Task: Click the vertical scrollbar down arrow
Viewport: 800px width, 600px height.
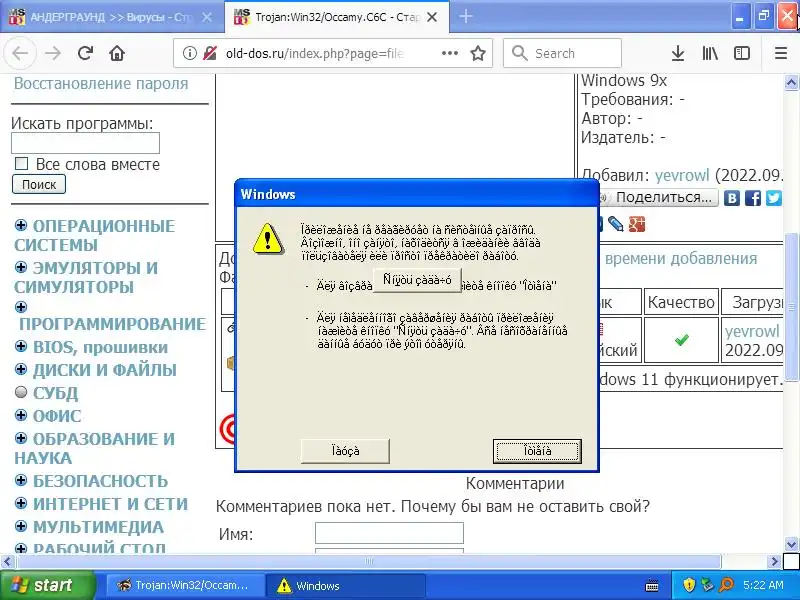Action: click(791, 544)
